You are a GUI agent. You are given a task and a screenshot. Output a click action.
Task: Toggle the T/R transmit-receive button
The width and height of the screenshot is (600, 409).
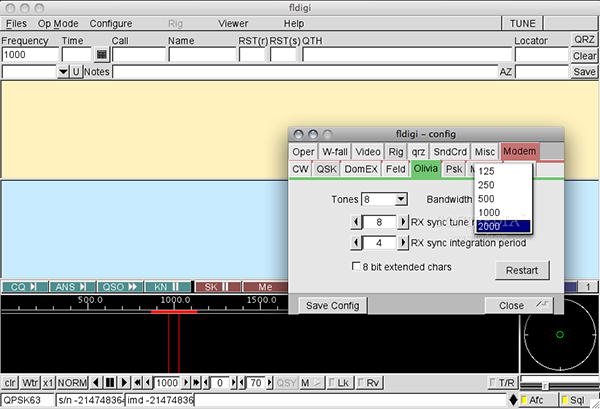(x=502, y=382)
